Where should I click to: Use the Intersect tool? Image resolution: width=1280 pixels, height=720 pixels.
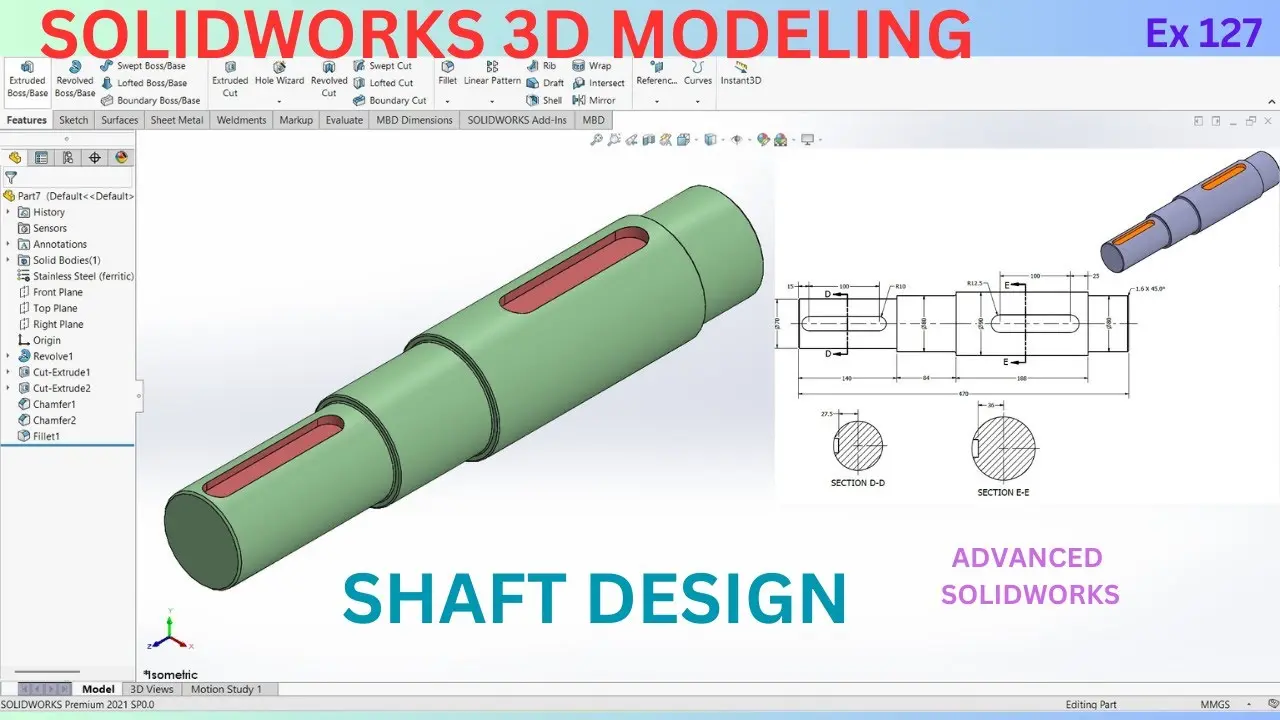coord(599,83)
